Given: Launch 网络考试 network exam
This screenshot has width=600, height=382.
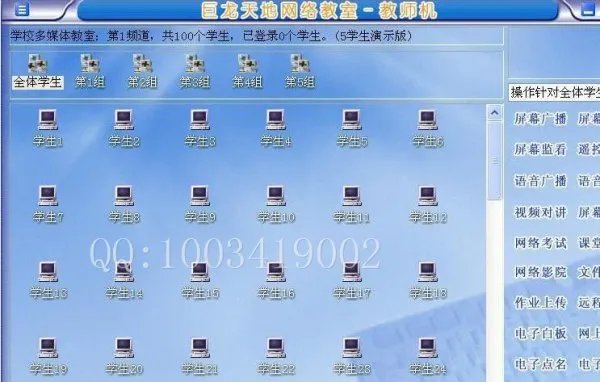Looking at the screenshot, I should [540, 243].
